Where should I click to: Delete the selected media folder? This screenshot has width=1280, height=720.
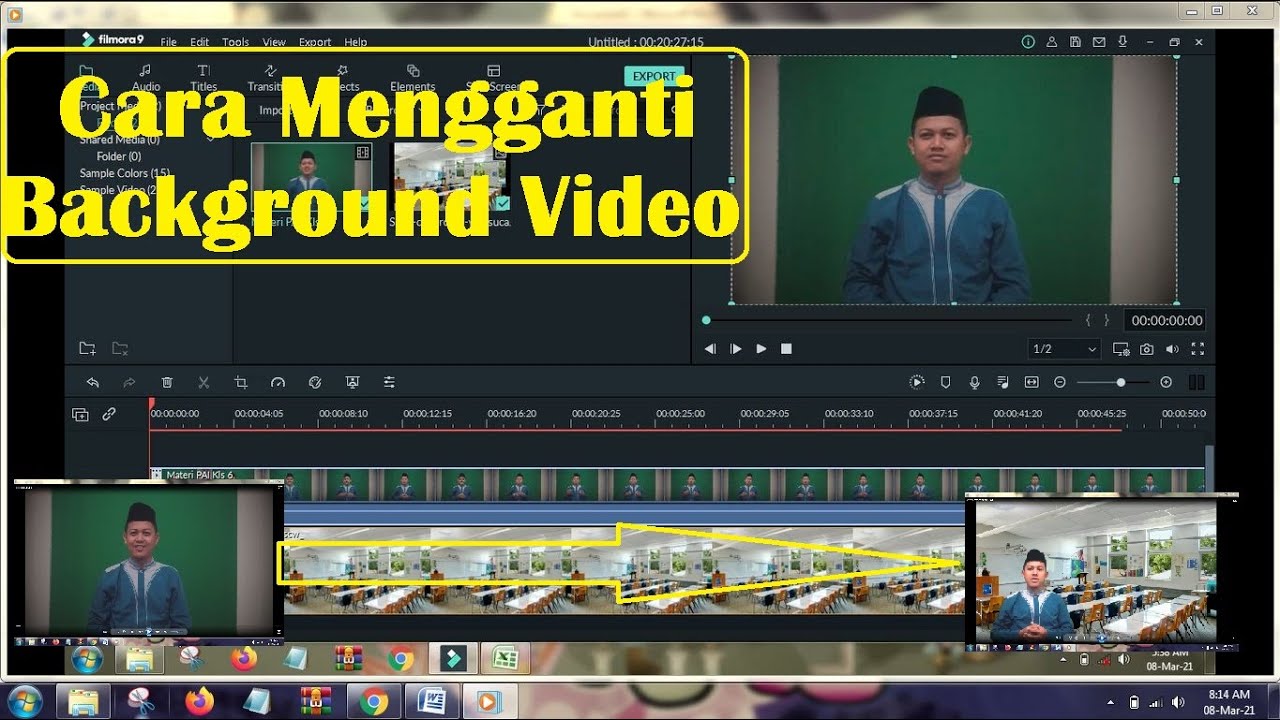coord(120,348)
